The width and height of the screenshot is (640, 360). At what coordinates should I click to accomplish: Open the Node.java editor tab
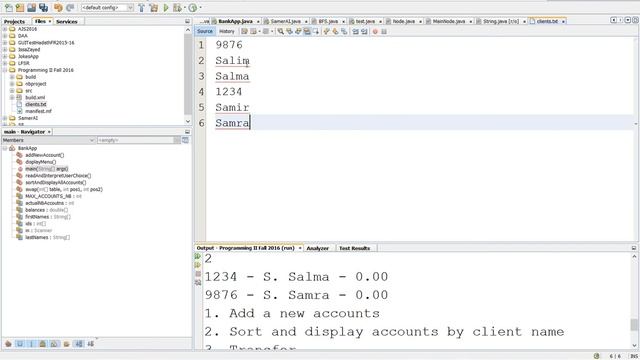[x=403, y=21]
